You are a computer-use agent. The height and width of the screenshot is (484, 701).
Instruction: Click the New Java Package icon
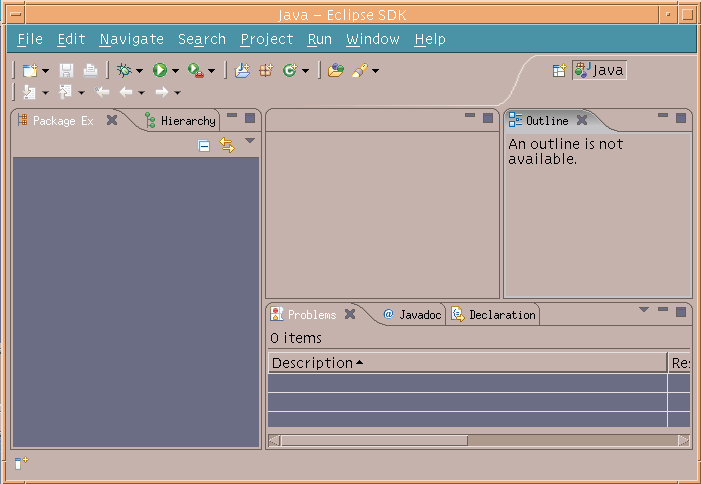(x=266, y=71)
